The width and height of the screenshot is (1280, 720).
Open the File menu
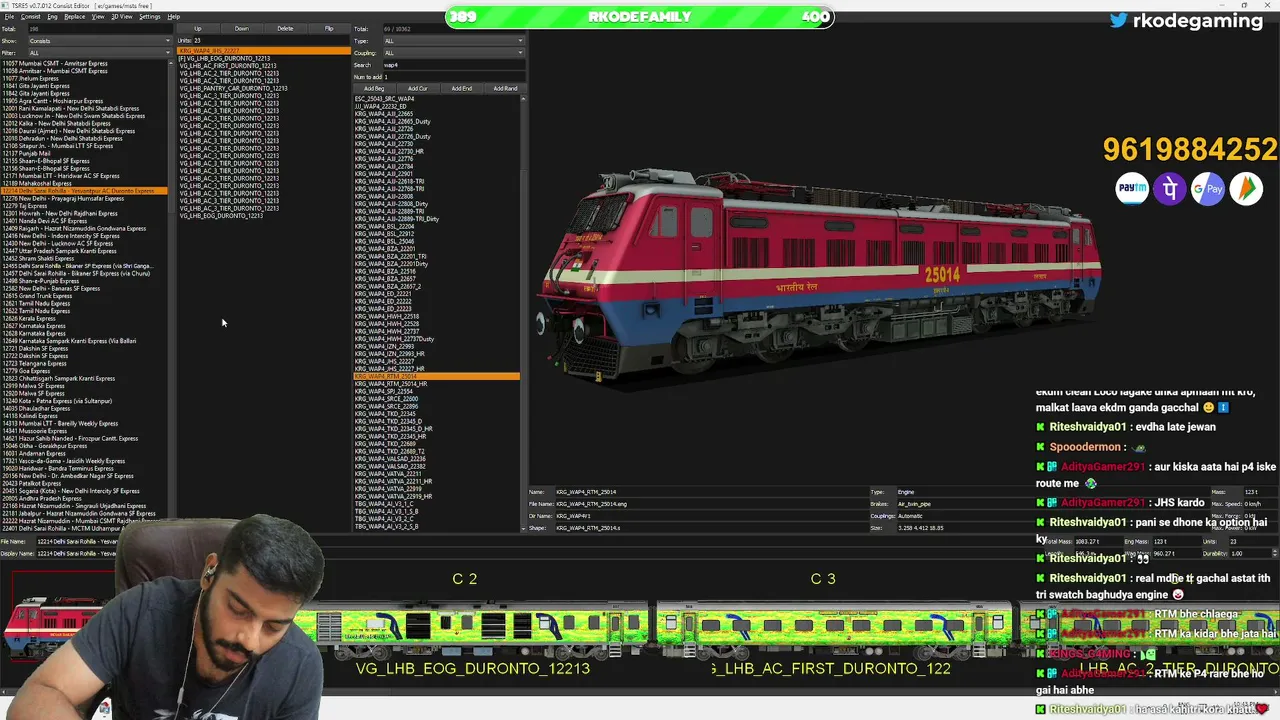coord(9,17)
